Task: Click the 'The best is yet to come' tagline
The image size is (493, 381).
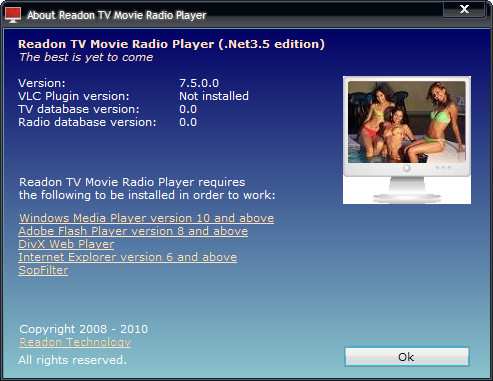Action: tap(86, 57)
